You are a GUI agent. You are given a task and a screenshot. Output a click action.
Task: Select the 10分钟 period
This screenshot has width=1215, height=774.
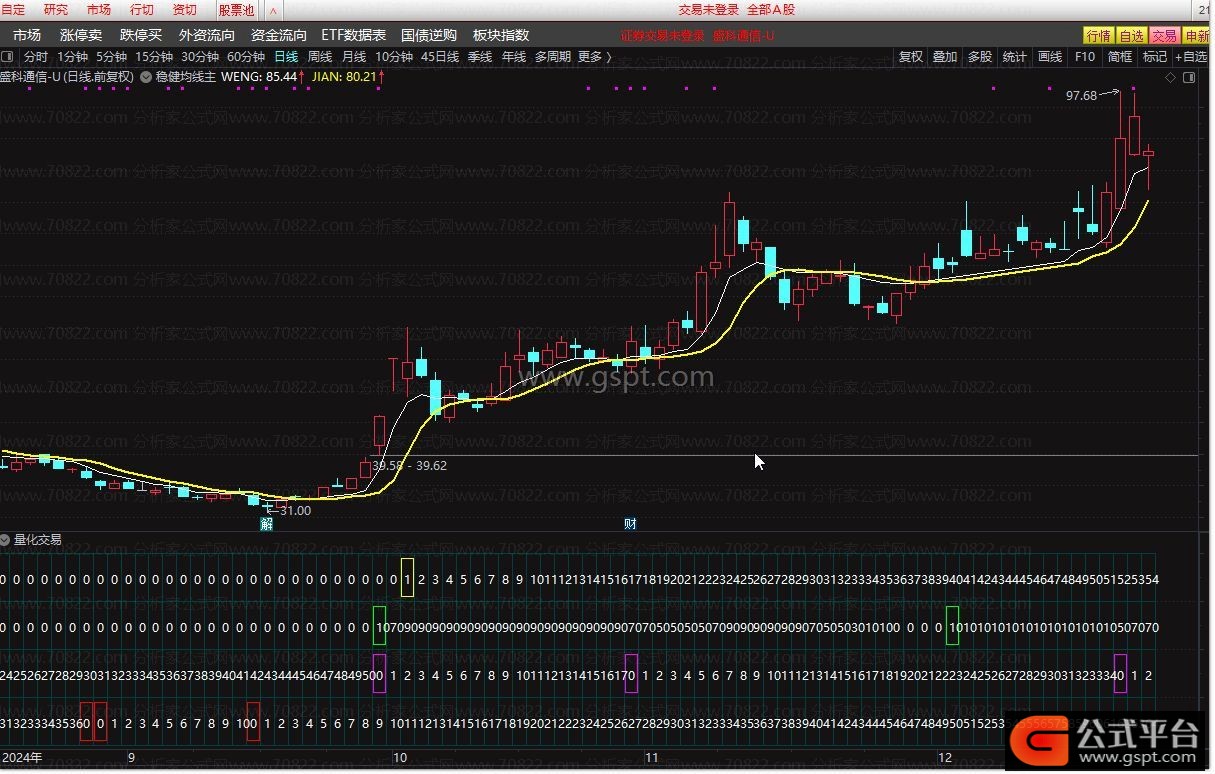pos(394,57)
